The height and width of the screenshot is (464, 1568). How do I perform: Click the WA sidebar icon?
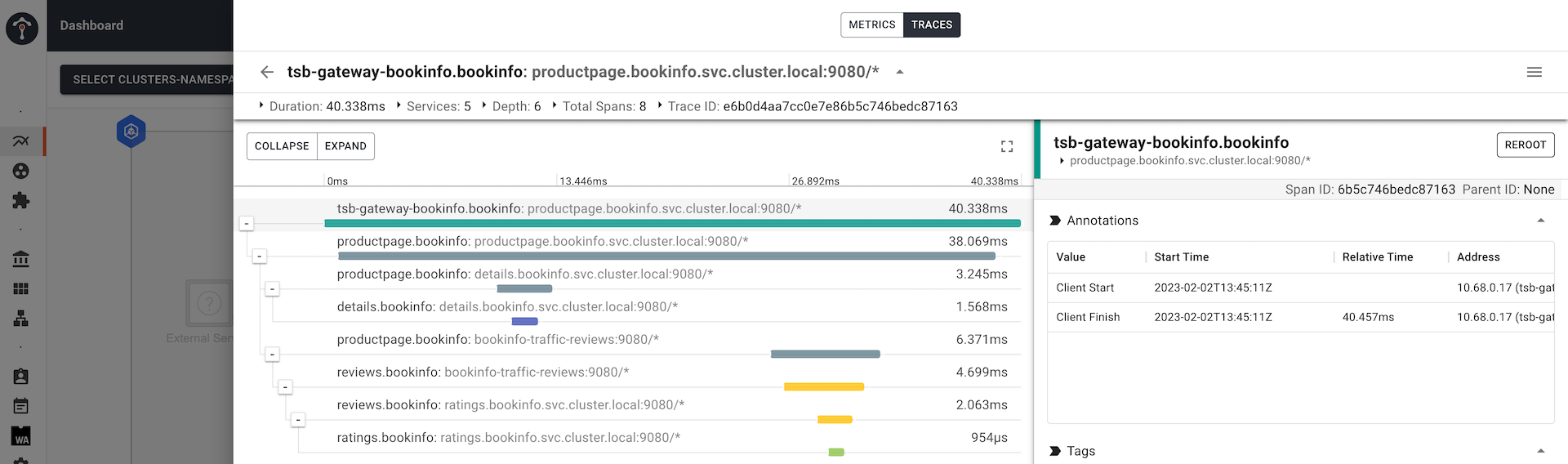point(21,435)
